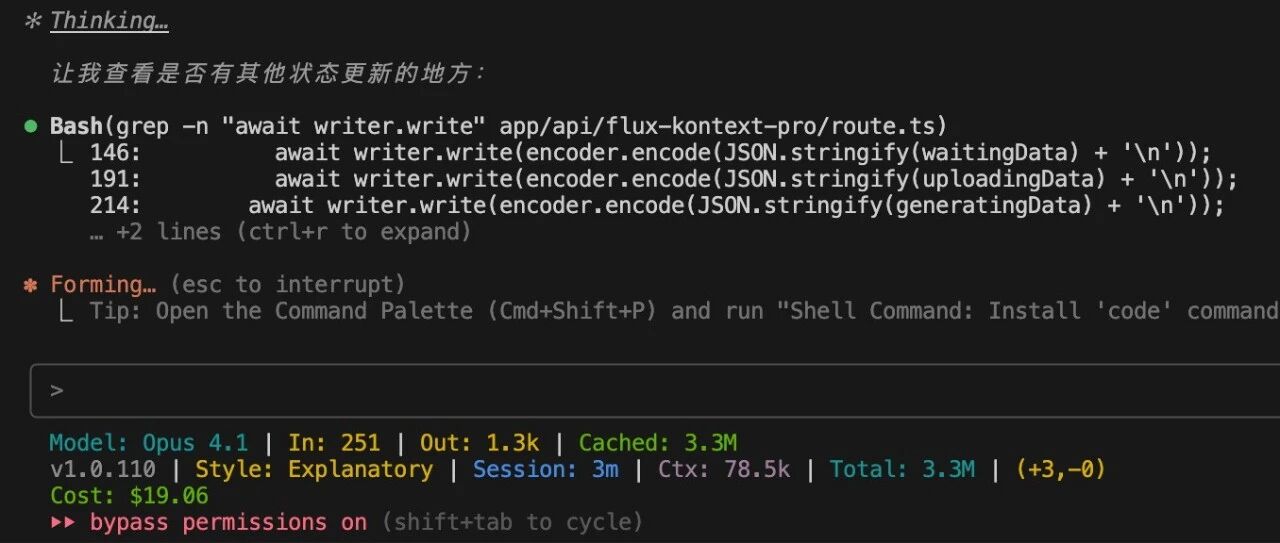This screenshot has width=1280, height=543.
Task: Click the Cached: 3.3M status item
Action: pyautogui.click(x=657, y=443)
